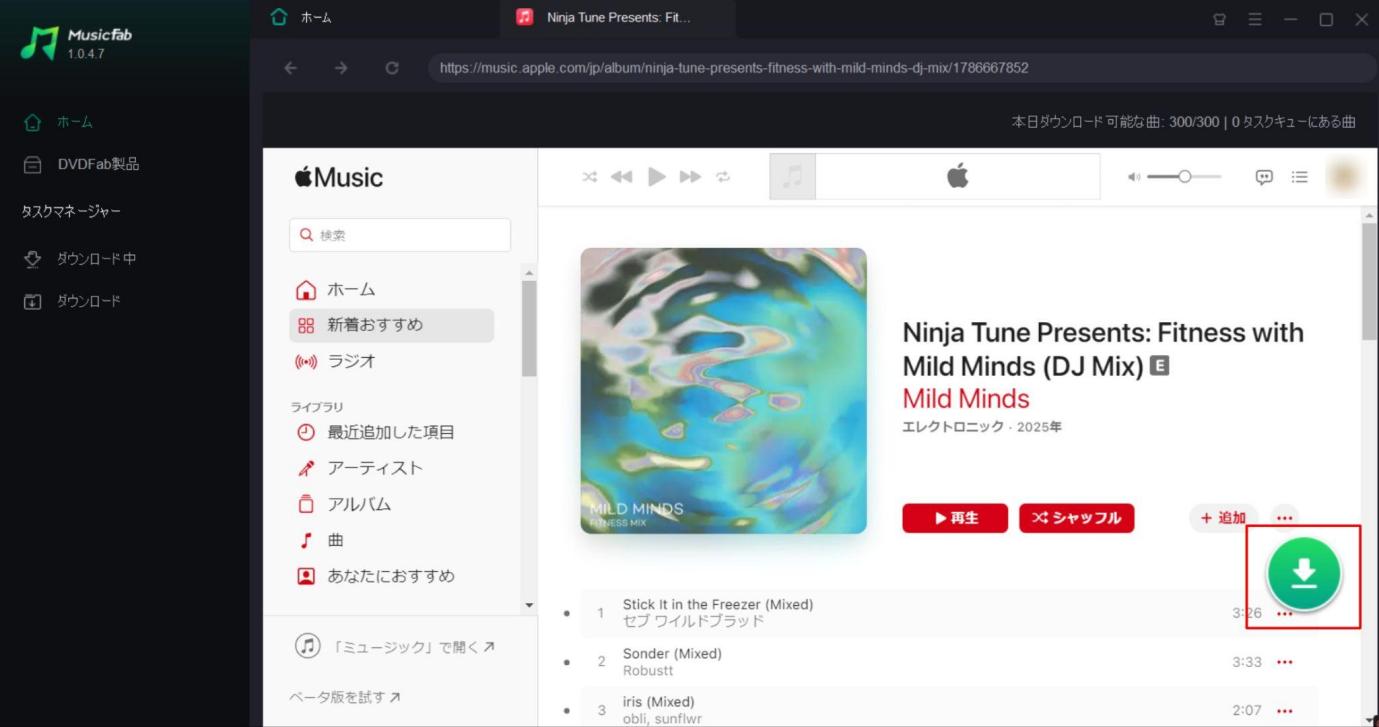Open more options for Sonder track
The width and height of the screenshot is (1379, 727).
coord(1285,662)
